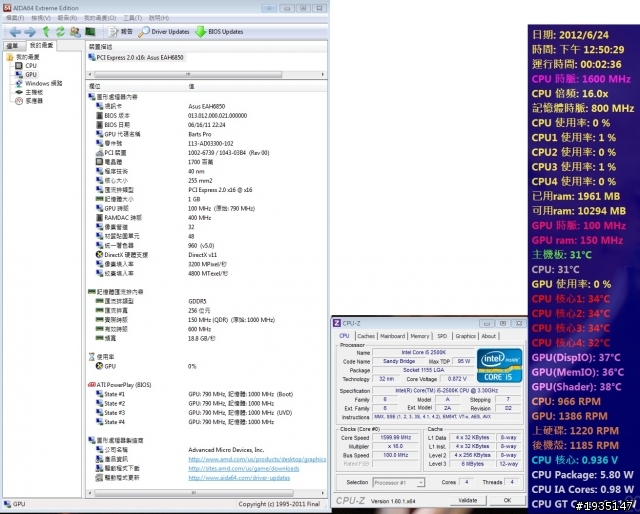Click the GDDR5 memory type value
This screenshot has width=640, height=514.
click(197, 301)
